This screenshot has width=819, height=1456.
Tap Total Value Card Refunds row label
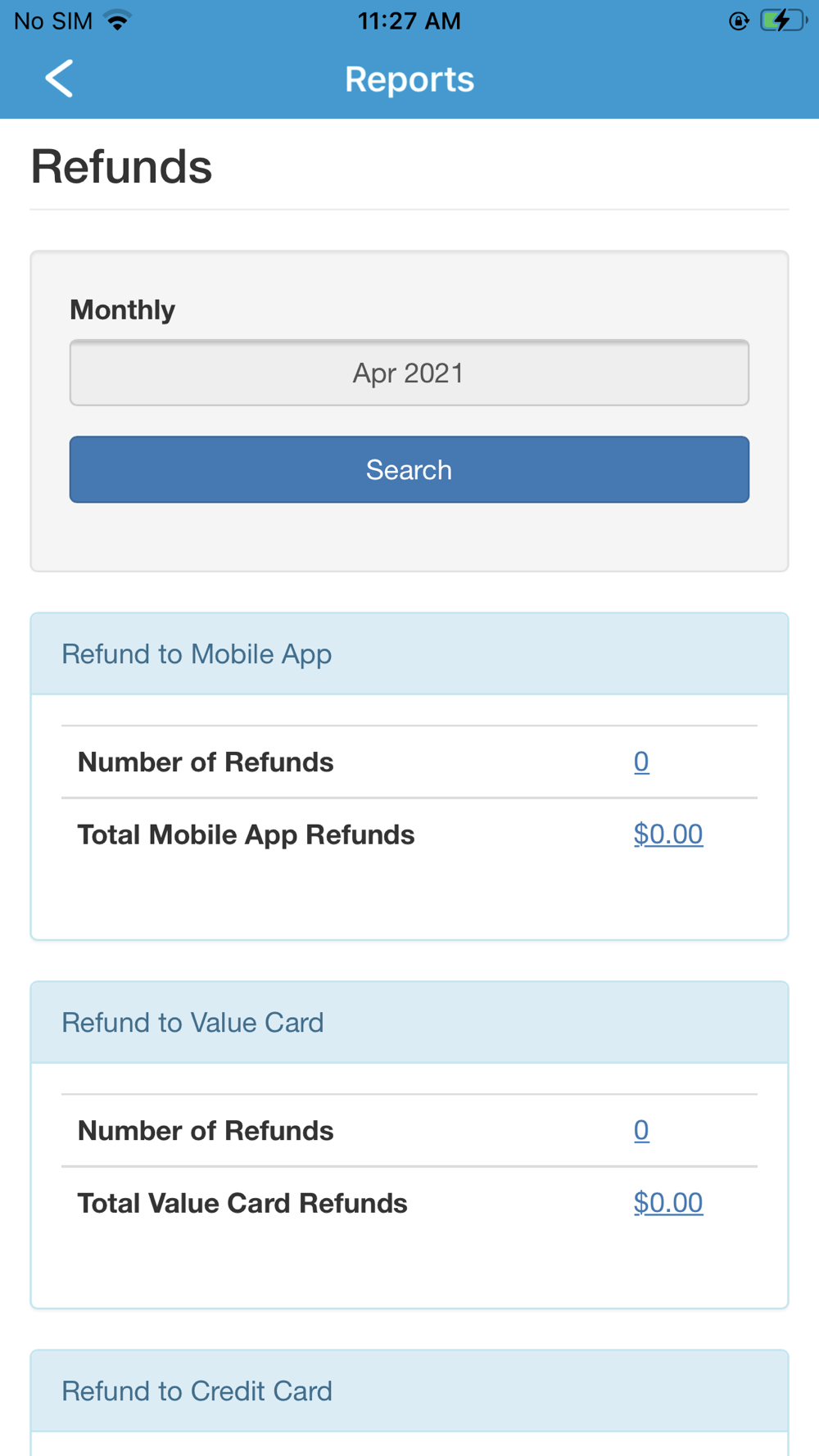point(242,1203)
